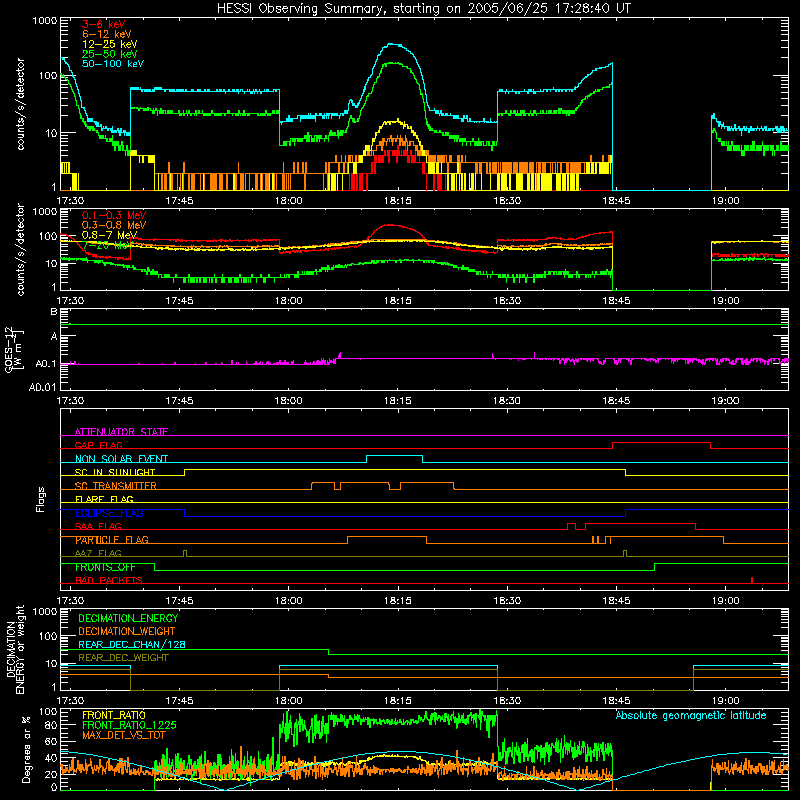Click the REAR_DEC_WEIGHT legend label
The width and height of the screenshot is (800, 800).
[x=123, y=658]
